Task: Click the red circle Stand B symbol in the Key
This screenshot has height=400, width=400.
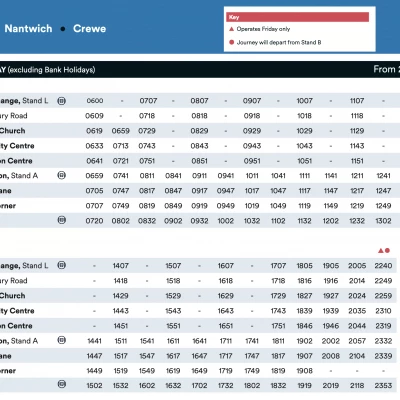Action: (x=232, y=42)
